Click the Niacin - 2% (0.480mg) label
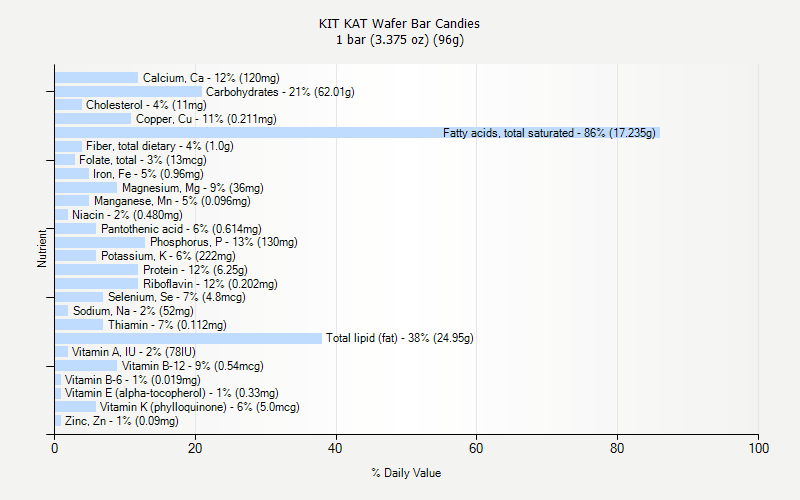The width and height of the screenshot is (800, 500). click(127, 215)
